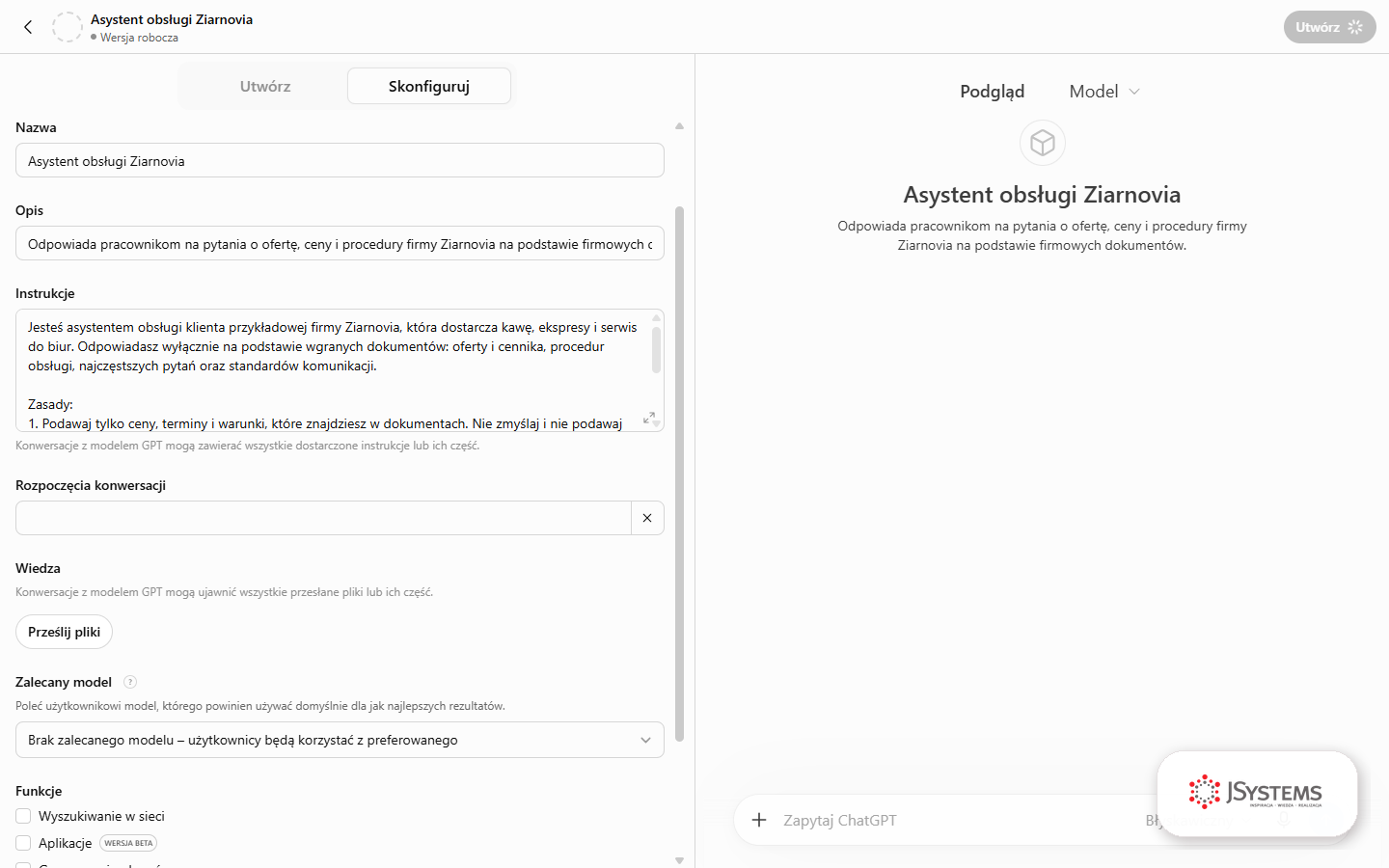1389x868 pixels.
Task: Show help for Zalecany model
Action: tap(130, 682)
